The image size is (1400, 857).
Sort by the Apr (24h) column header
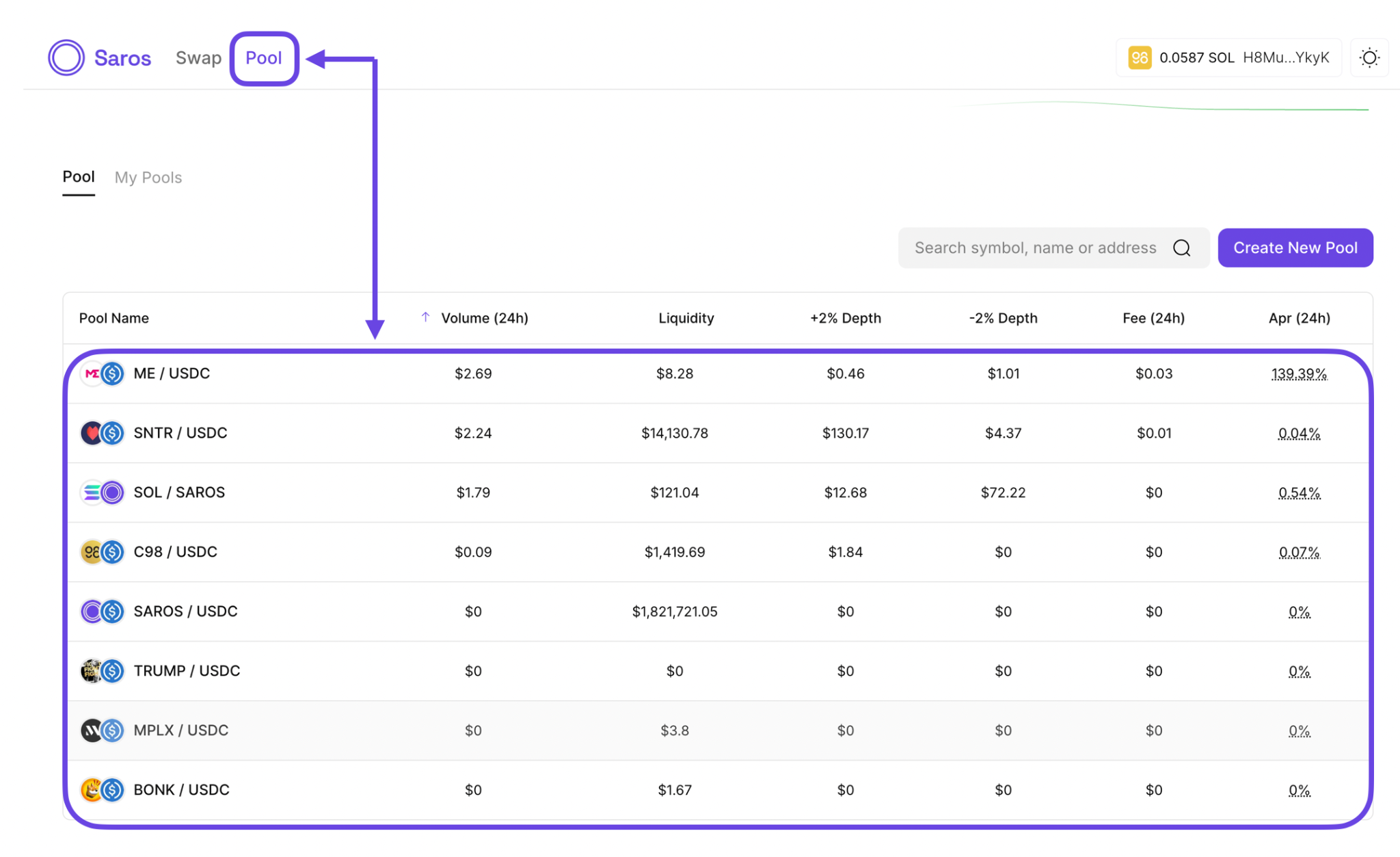(x=1299, y=318)
